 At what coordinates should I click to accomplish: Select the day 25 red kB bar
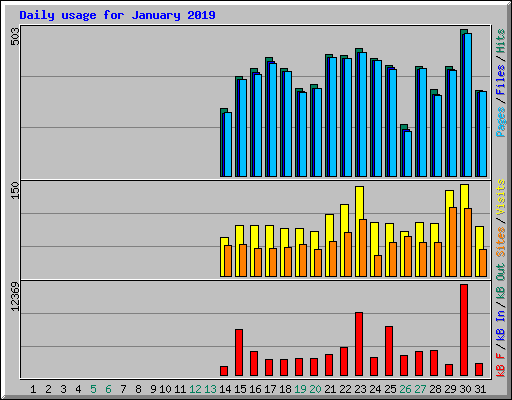point(389,351)
